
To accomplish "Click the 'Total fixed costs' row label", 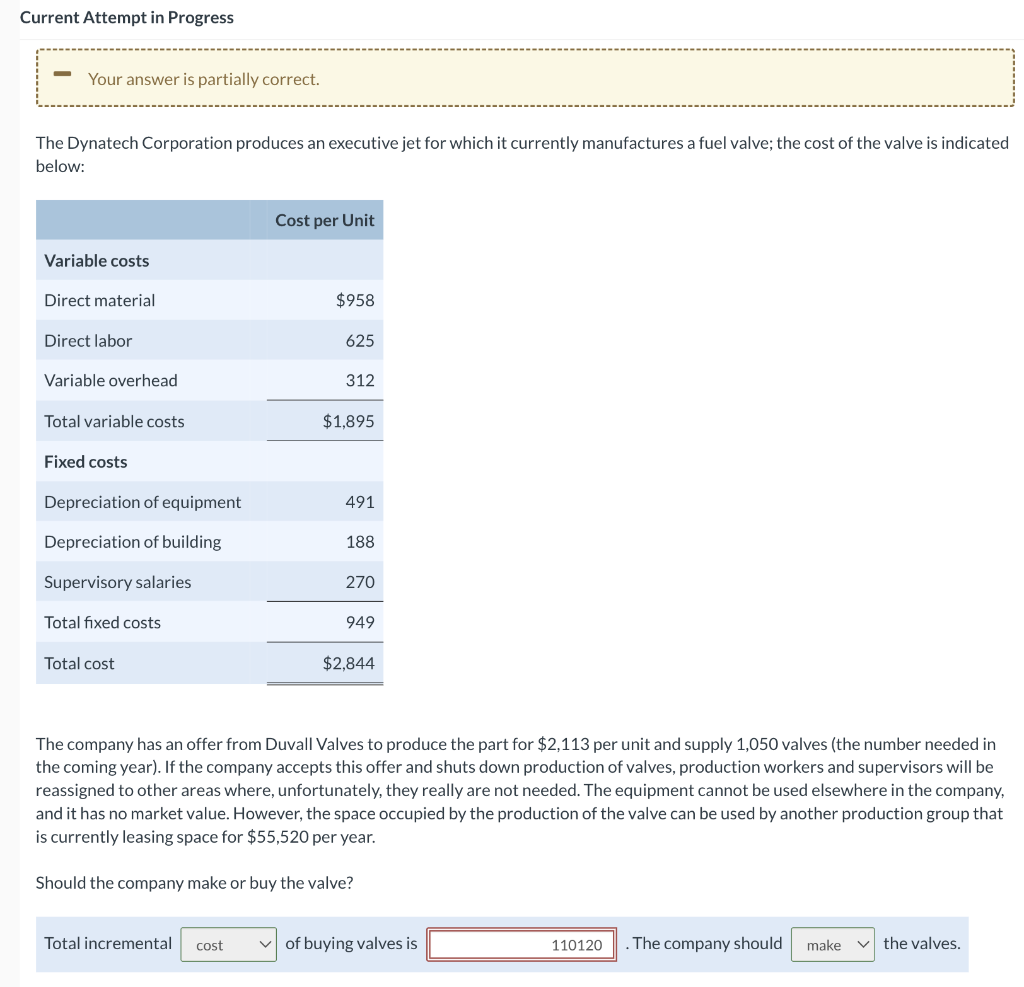I will point(103,623).
